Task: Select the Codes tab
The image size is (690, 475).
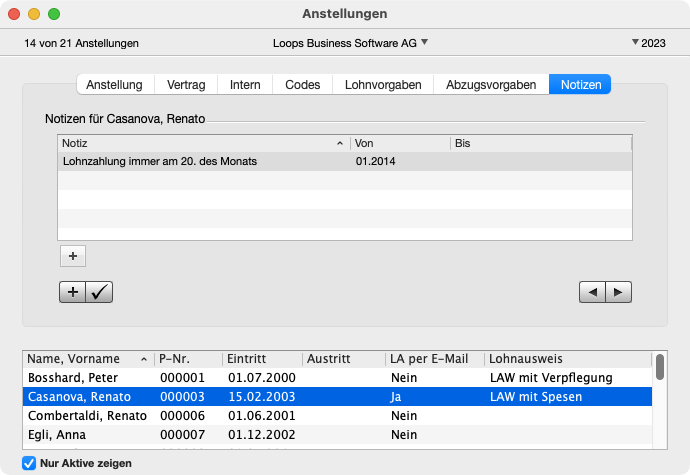Action: click(302, 85)
